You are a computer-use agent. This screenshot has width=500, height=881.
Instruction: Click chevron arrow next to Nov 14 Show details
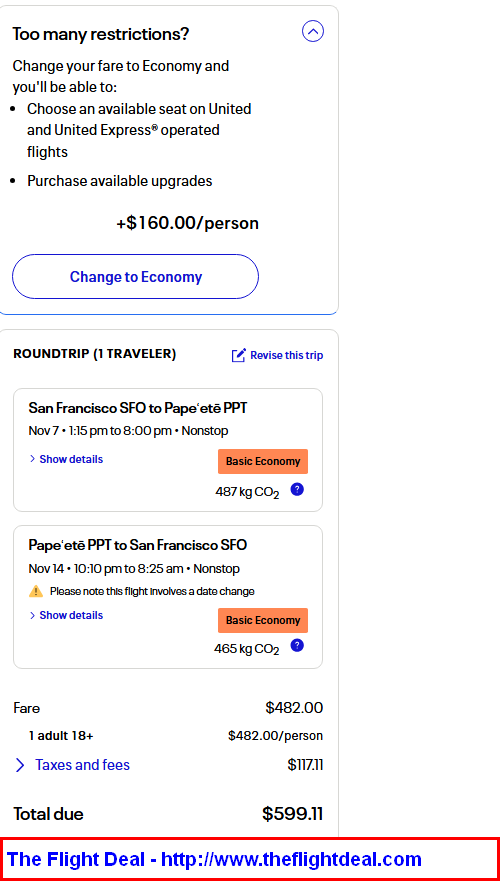[x=33, y=615]
